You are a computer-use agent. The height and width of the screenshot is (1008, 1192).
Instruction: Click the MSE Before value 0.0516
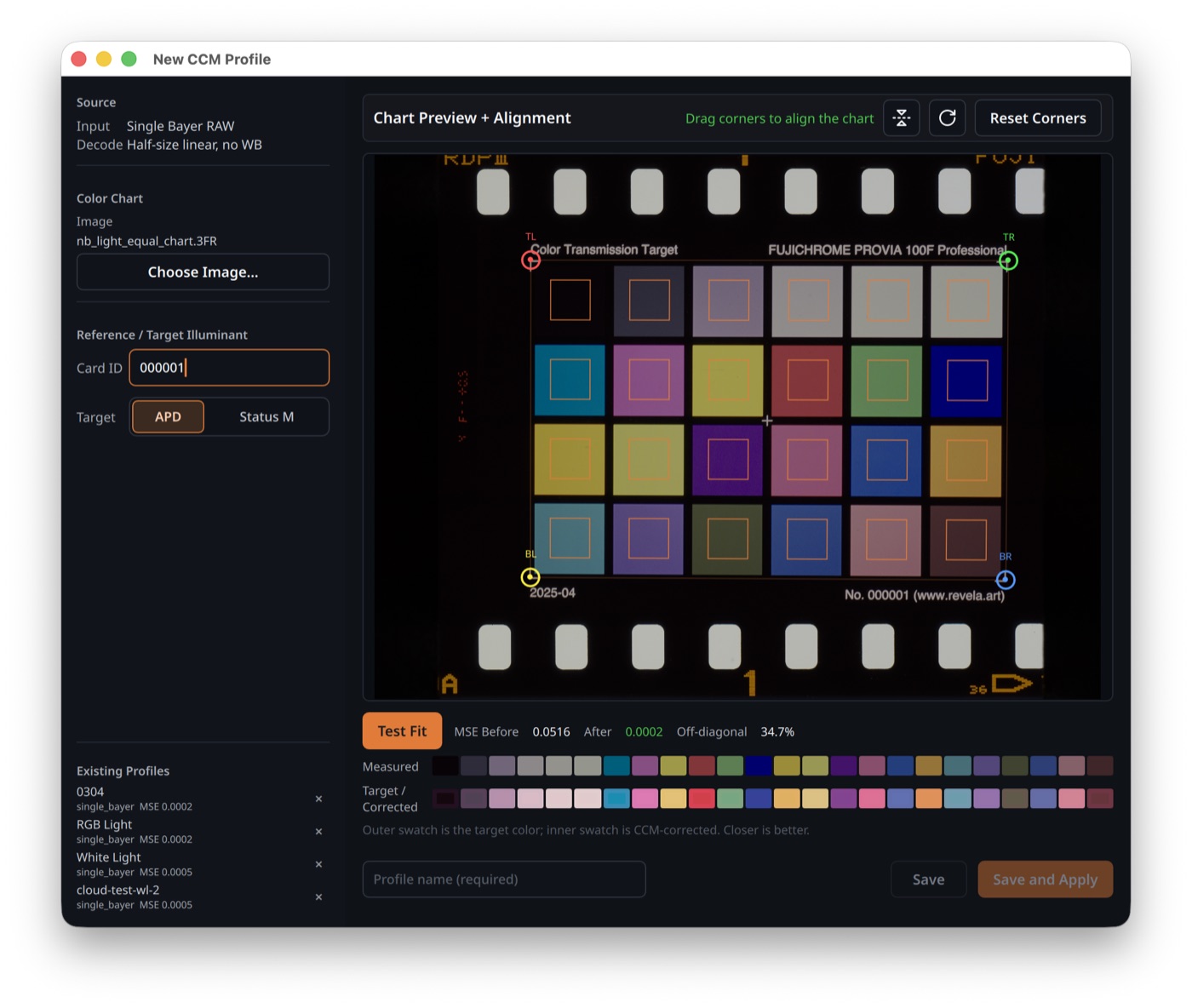coord(552,731)
